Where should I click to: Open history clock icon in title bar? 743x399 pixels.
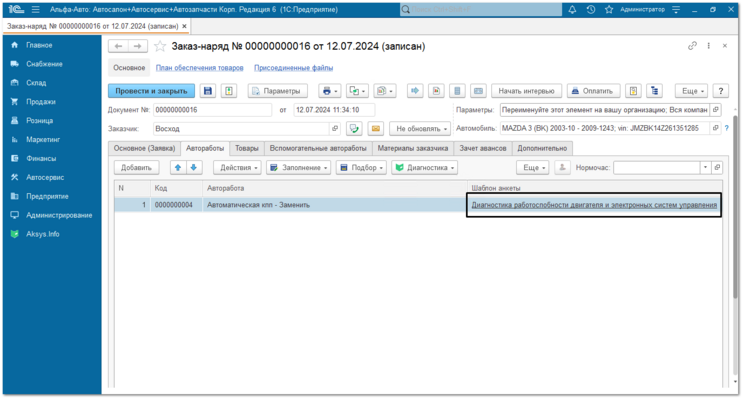point(590,9)
